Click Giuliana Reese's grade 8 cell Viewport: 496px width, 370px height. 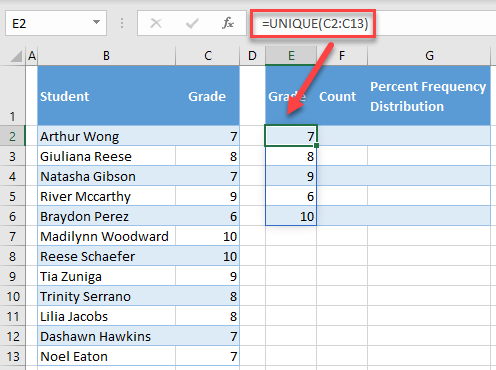208,156
